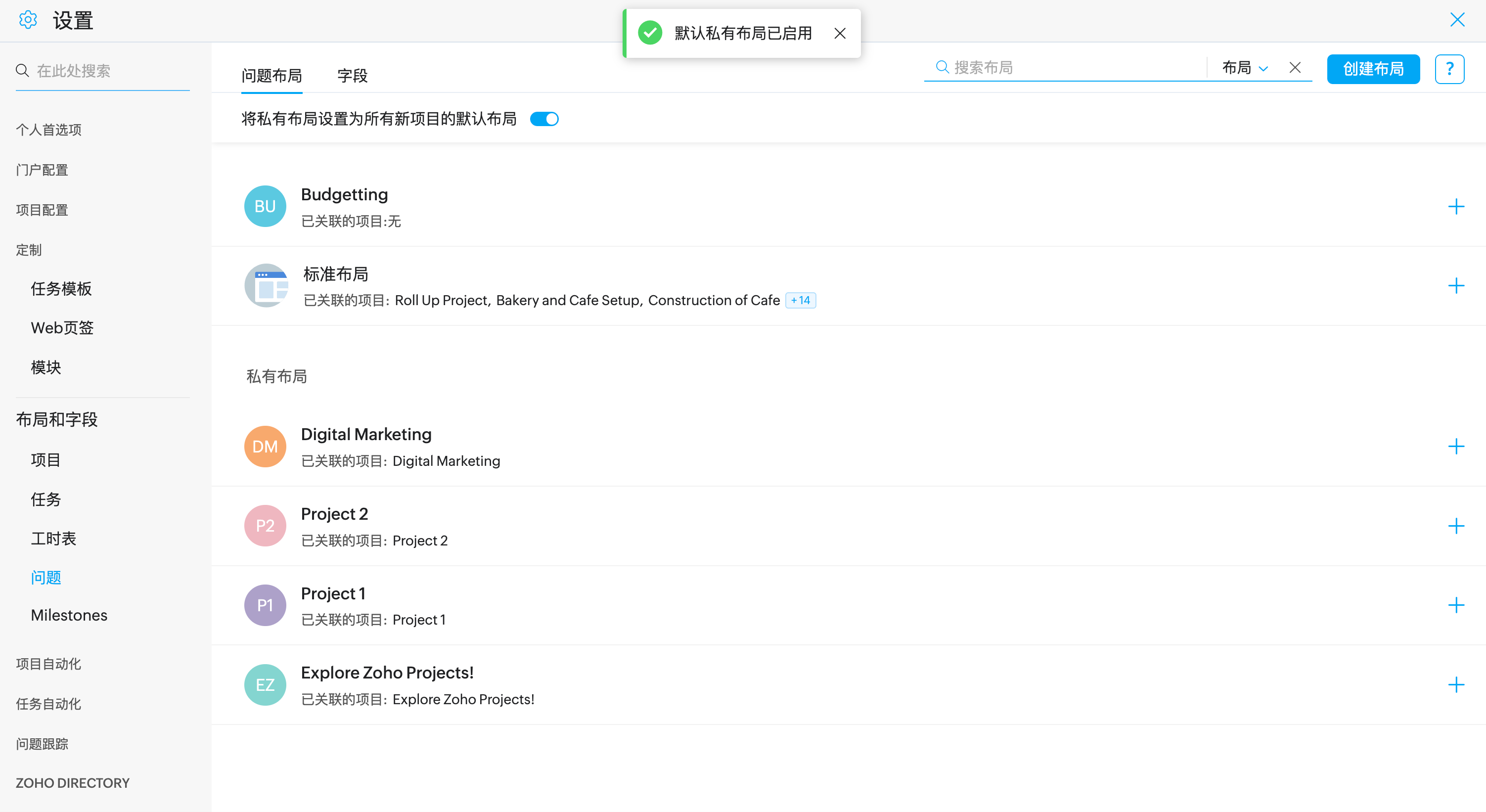The width and height of the screenshot is (1486, 812).
Task: Click plus icon beside Digital Marketing layout
Action: pos(1455,447)
